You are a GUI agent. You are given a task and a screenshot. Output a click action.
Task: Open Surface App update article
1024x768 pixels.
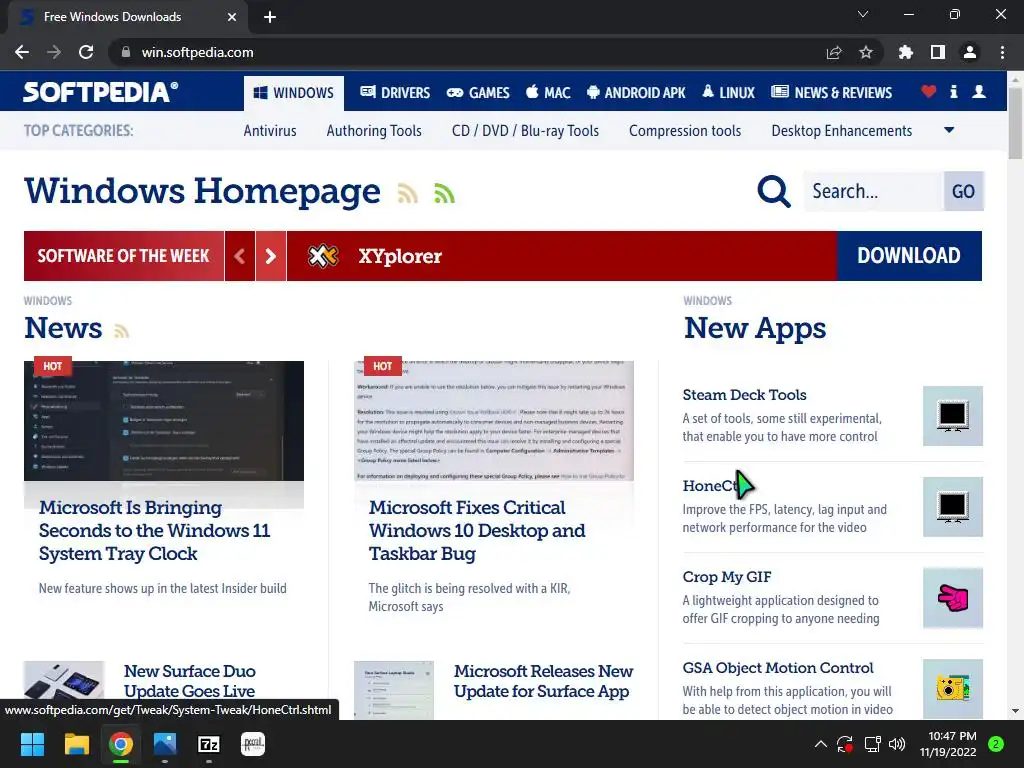[x=543, y=681]
